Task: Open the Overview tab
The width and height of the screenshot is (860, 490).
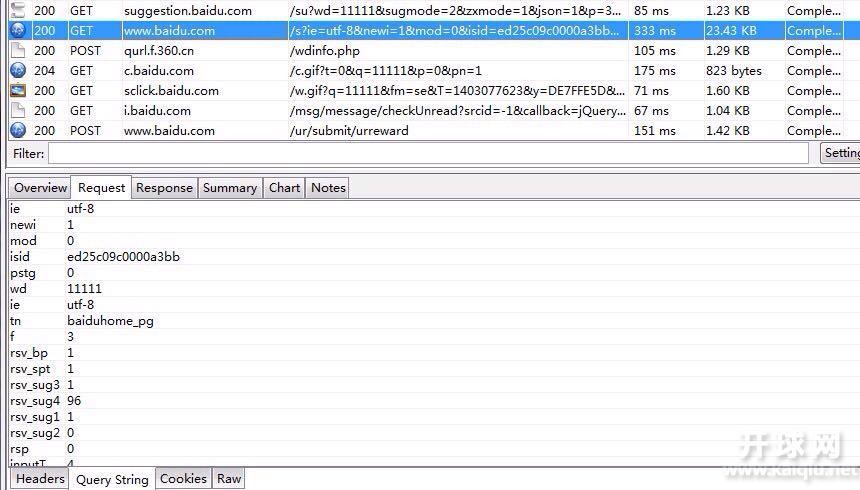Action: [40, 188]
